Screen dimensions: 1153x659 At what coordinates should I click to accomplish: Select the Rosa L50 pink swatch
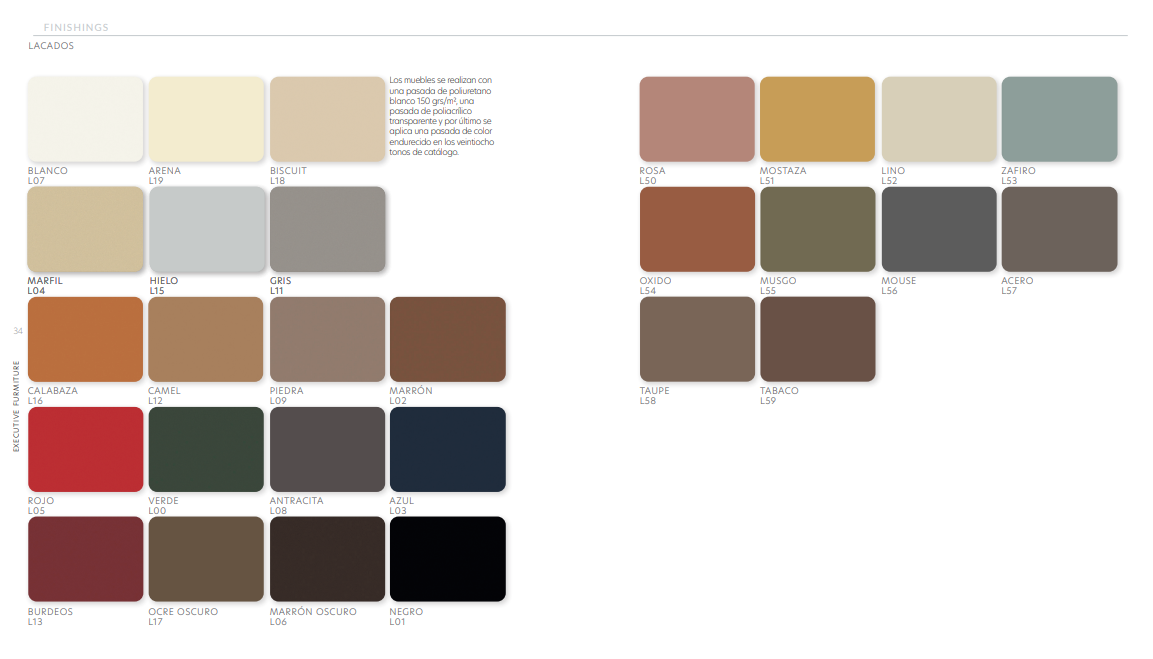697,119
